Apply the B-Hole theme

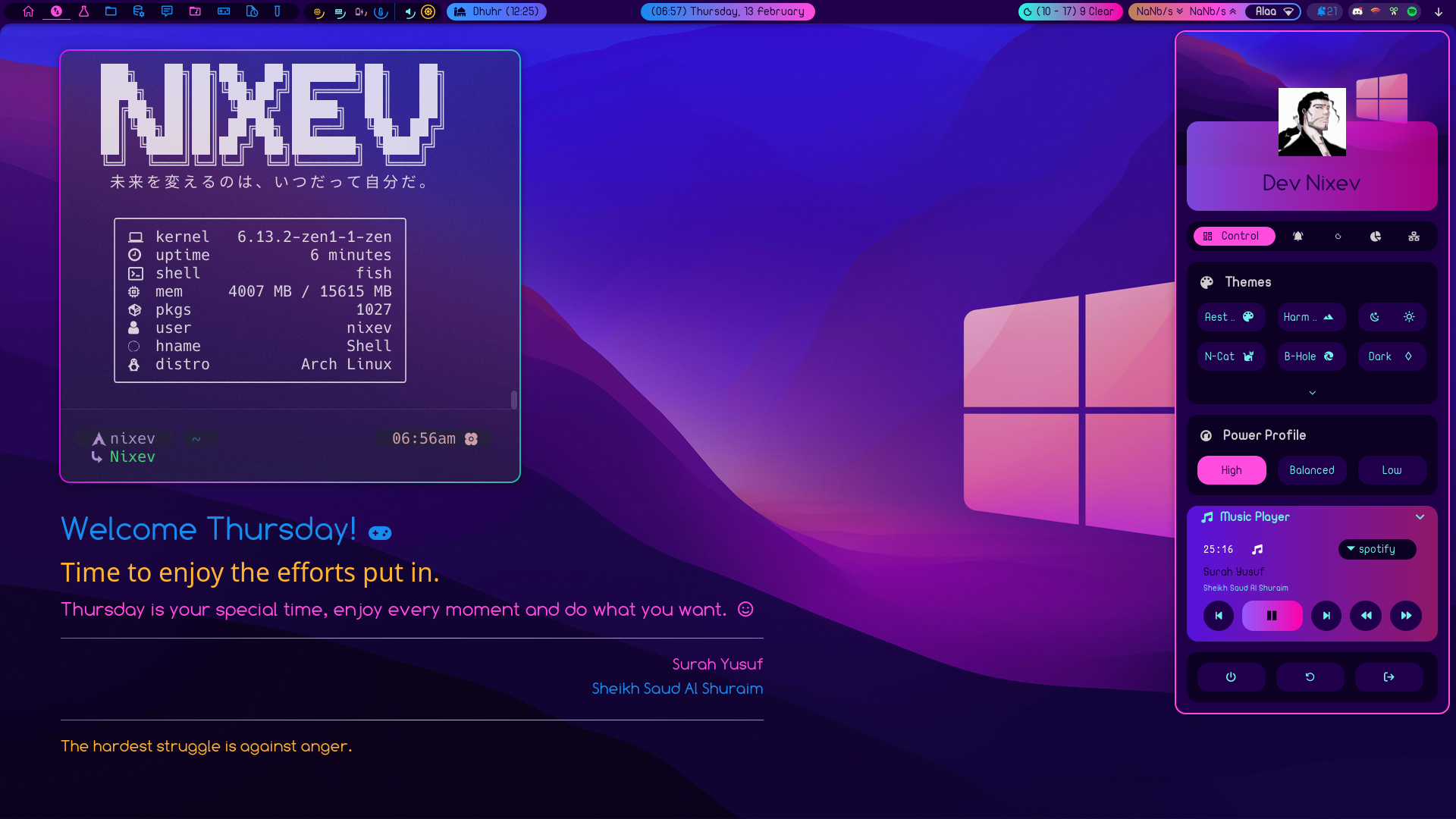pos(1310,356)
